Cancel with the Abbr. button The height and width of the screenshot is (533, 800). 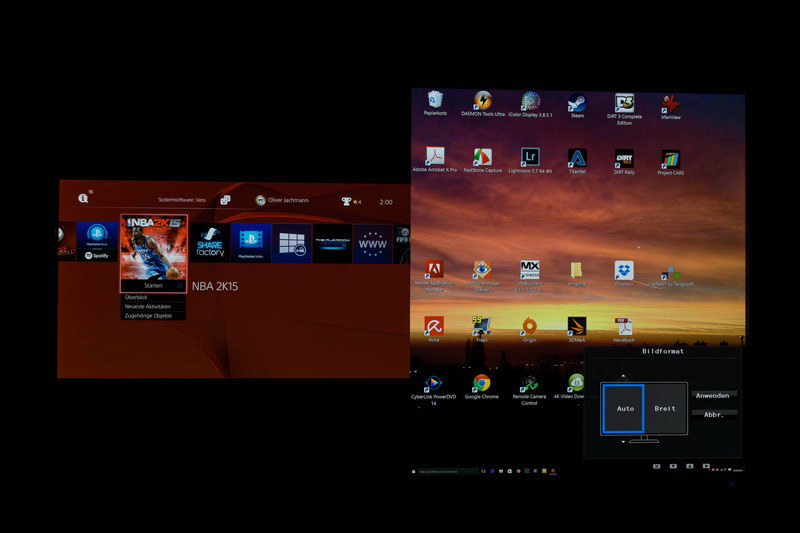[x=714, y=415]
